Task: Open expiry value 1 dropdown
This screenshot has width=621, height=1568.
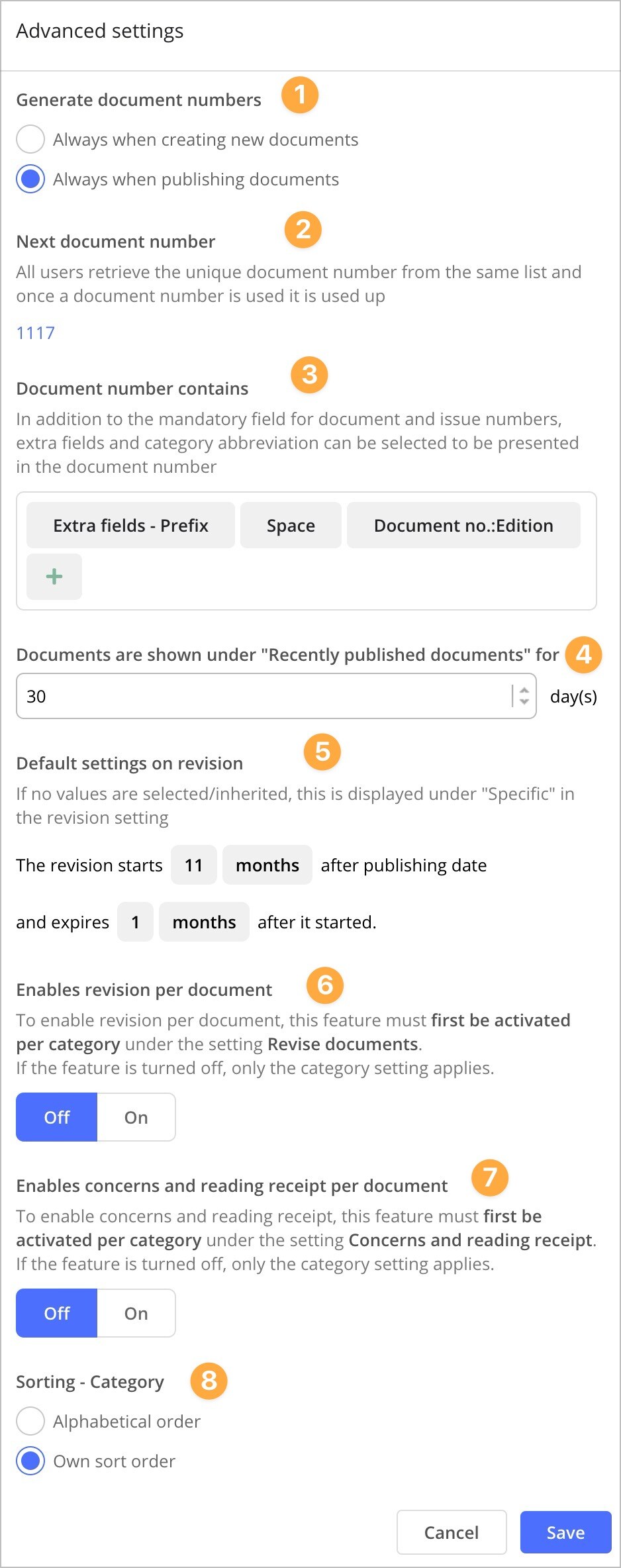Action: tap(135, 922)
